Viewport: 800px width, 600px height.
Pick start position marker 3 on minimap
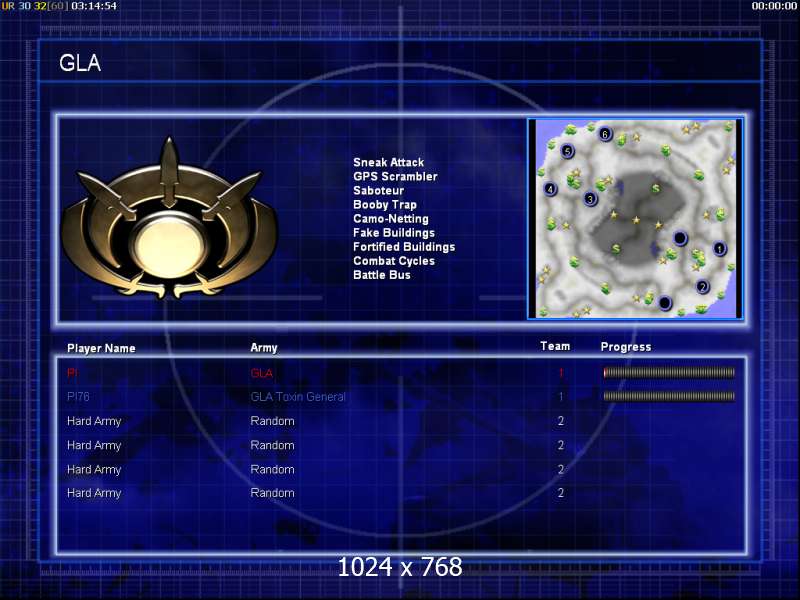click(590, 198)
